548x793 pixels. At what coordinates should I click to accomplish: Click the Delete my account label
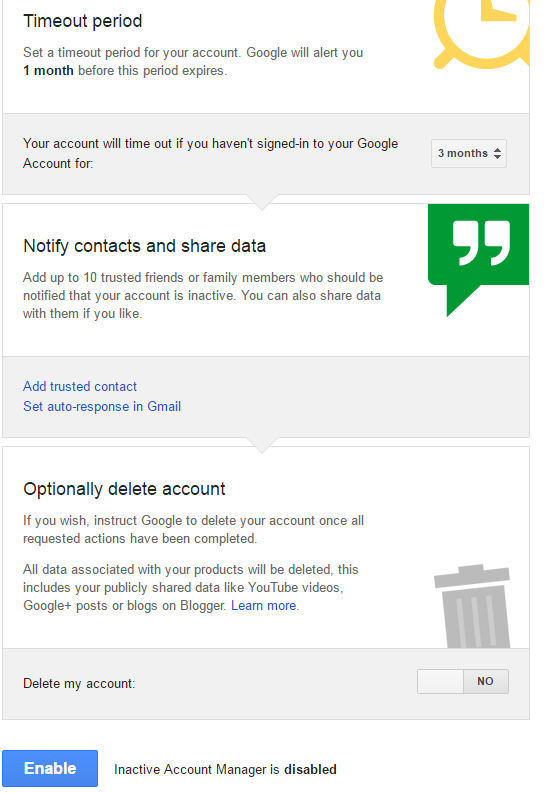79,683
